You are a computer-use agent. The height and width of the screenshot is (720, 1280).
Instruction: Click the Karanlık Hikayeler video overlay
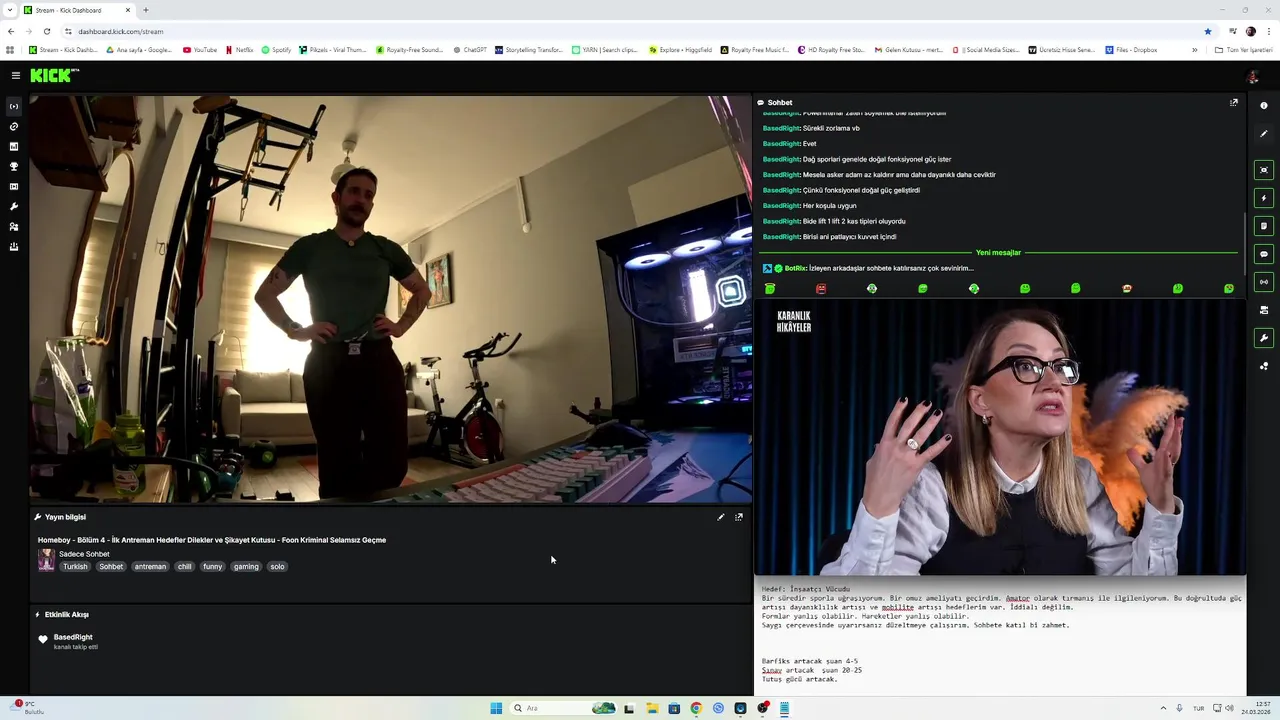pyautogui.click(x=1000, y=437)
